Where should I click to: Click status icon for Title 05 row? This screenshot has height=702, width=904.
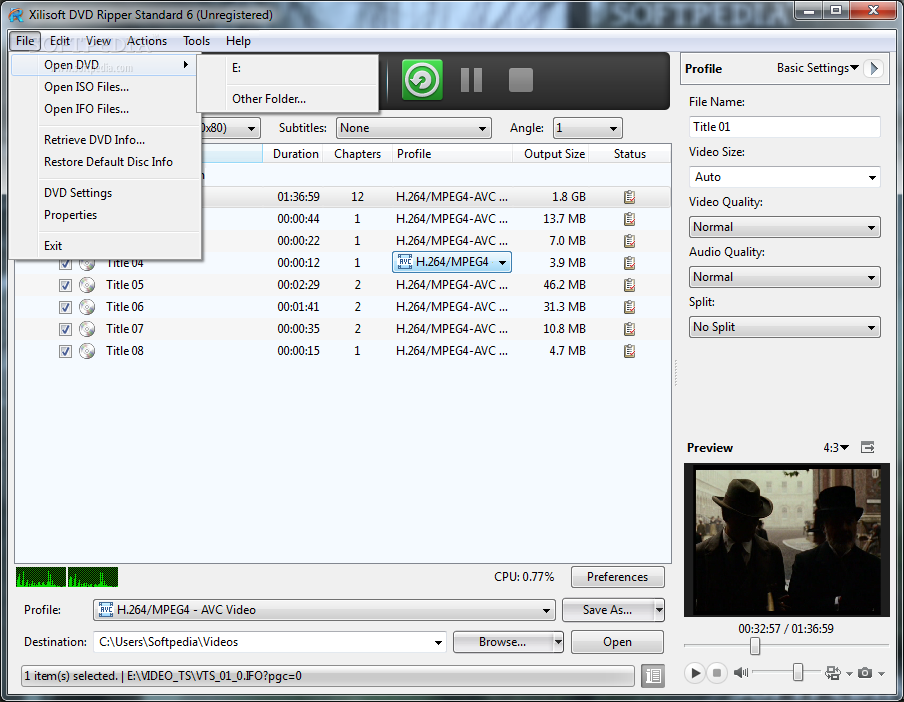(630, 285)
